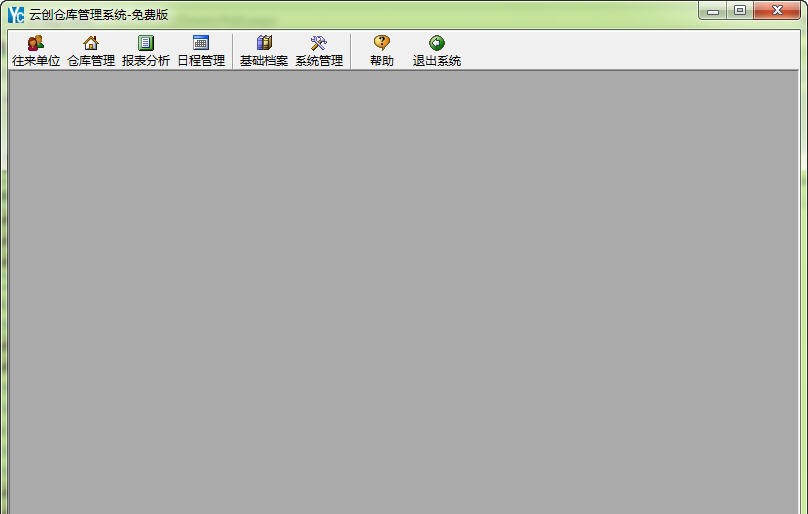Minimize the 云创仓库管理系统 window
Image resolution: width=808 pixels, height=514 pixels.
pos(713,10)
